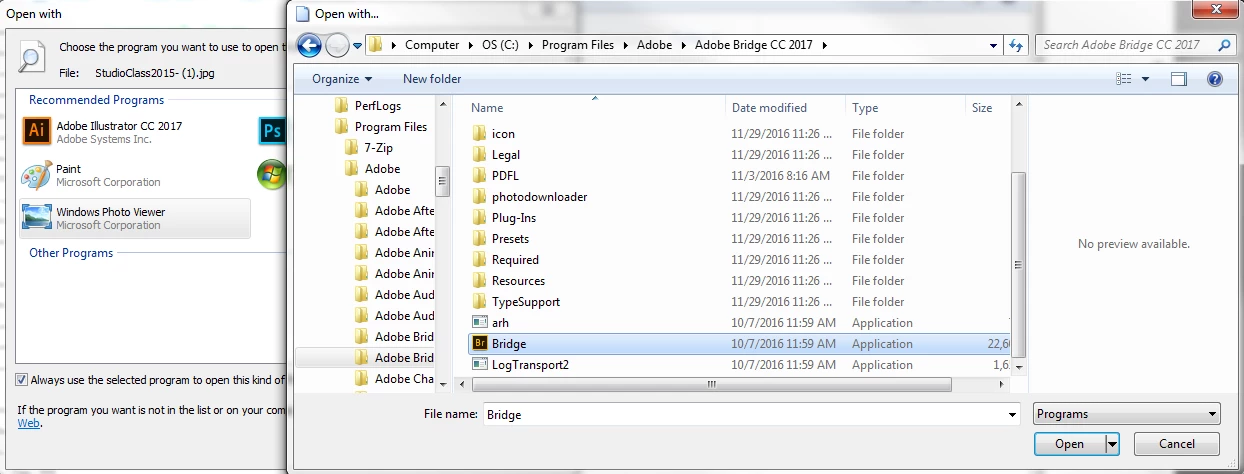
Task: Click the photodownloader folder icon
Action: coord(479,197)
